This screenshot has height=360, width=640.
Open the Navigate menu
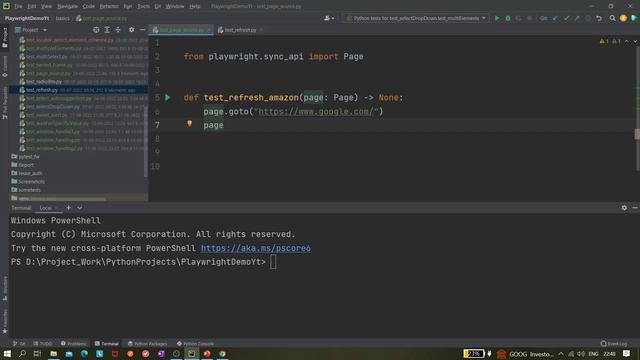click(67, 7)
